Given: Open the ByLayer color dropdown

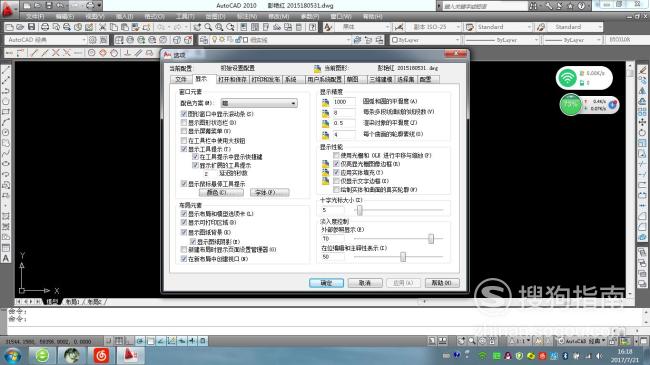Looking at the screenshot, I should pyautogui.click(x=425, y=40).
